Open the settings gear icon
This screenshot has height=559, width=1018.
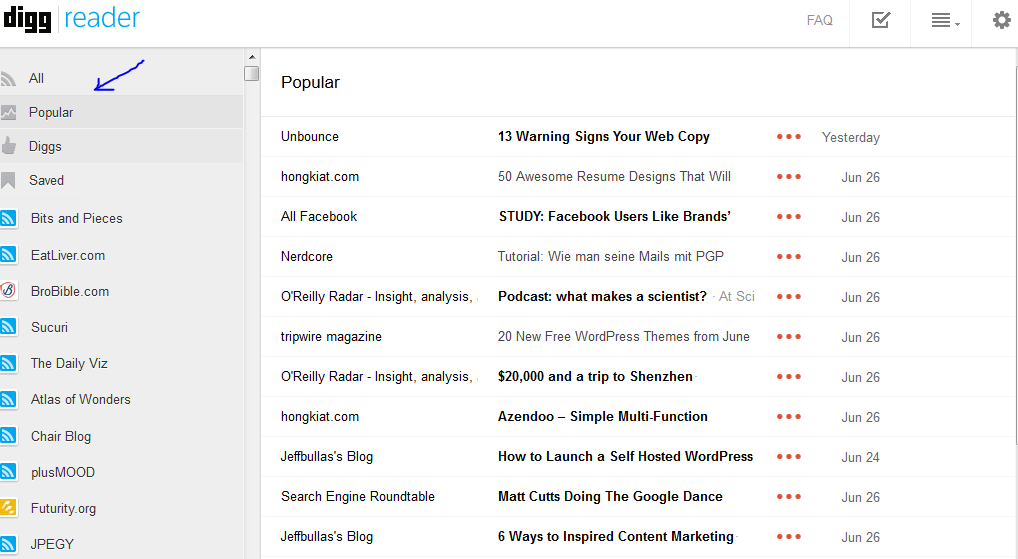[1002, 20]
